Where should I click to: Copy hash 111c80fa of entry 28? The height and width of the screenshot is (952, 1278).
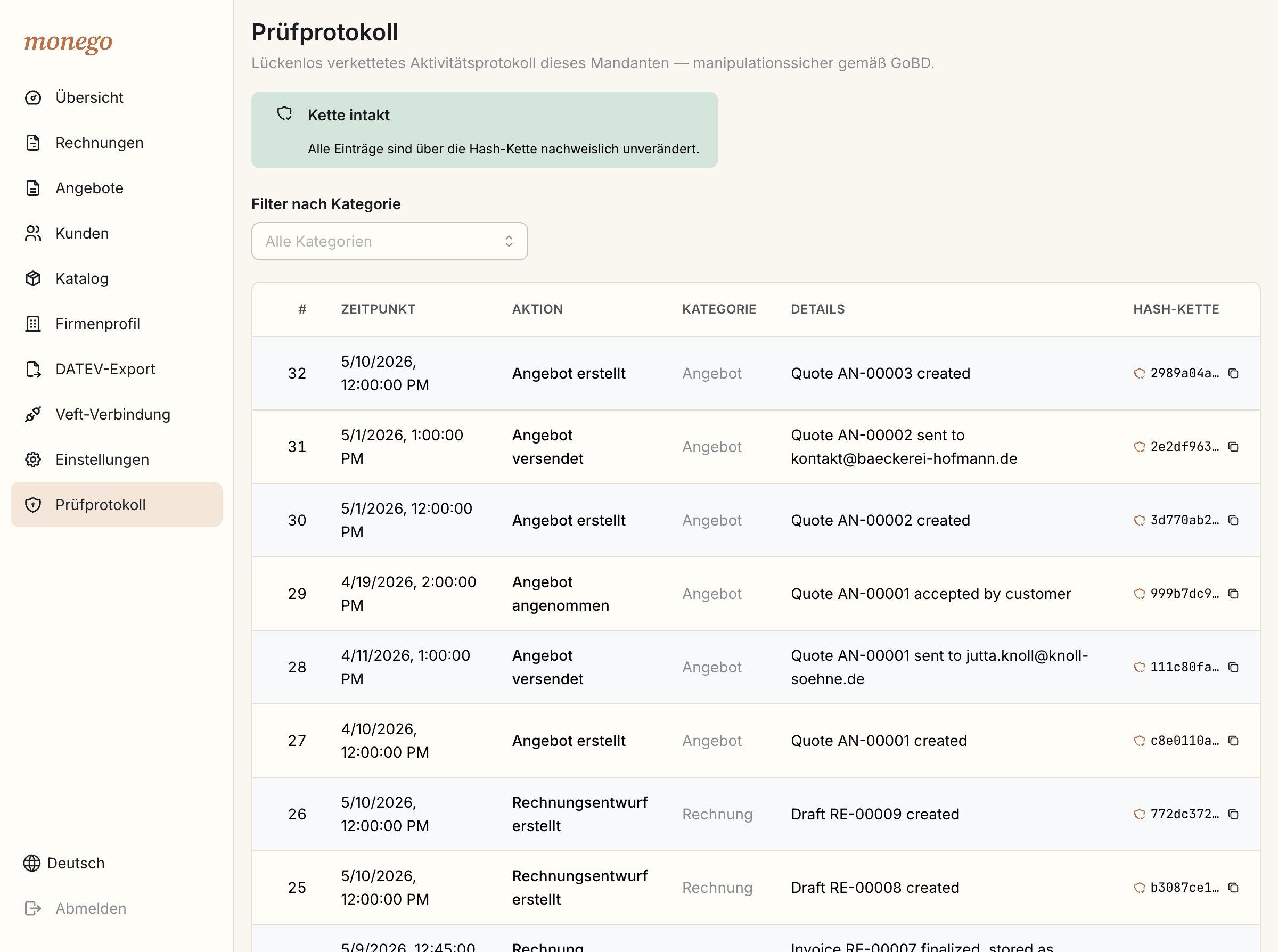pos(1233,667)
